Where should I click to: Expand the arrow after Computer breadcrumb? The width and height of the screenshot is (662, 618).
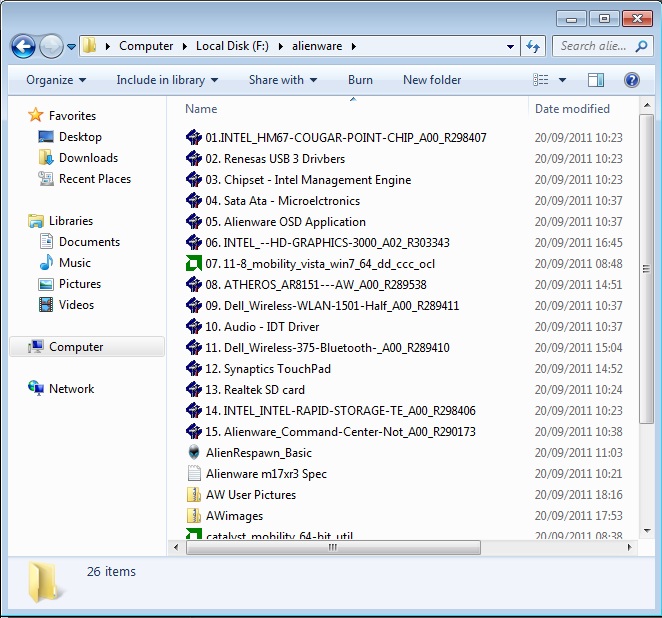(x=184, y=46)
